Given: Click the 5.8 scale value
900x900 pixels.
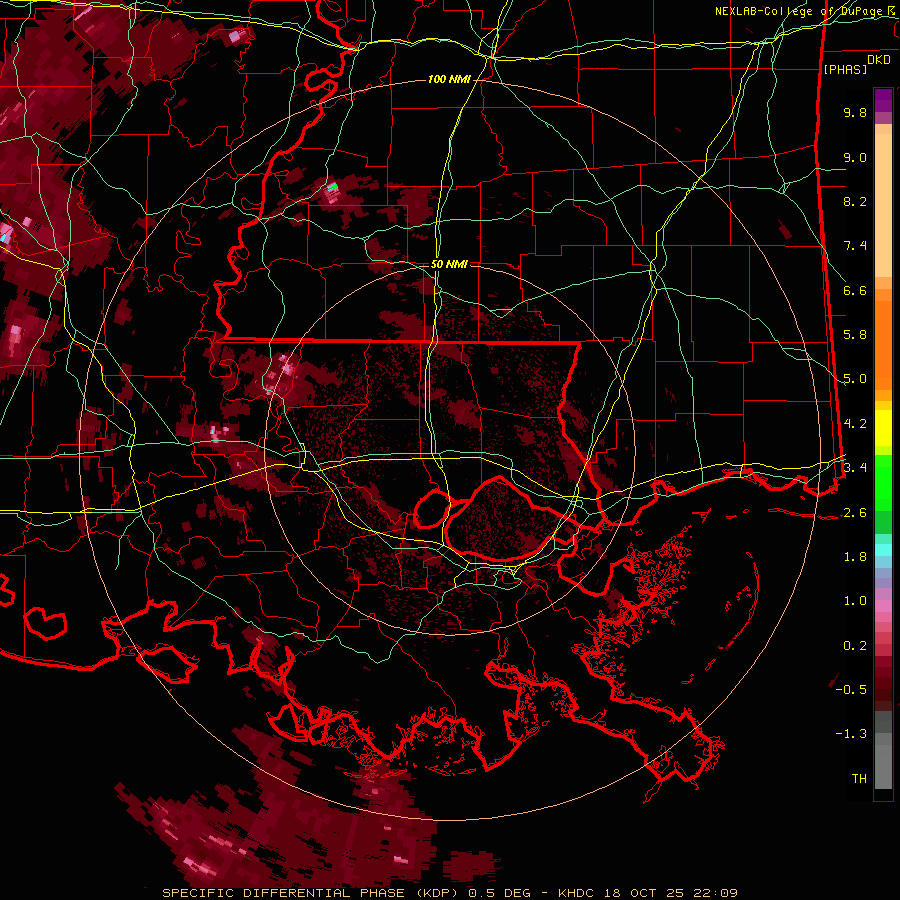Looking at the screenshot, I should (x=855, y=335).
